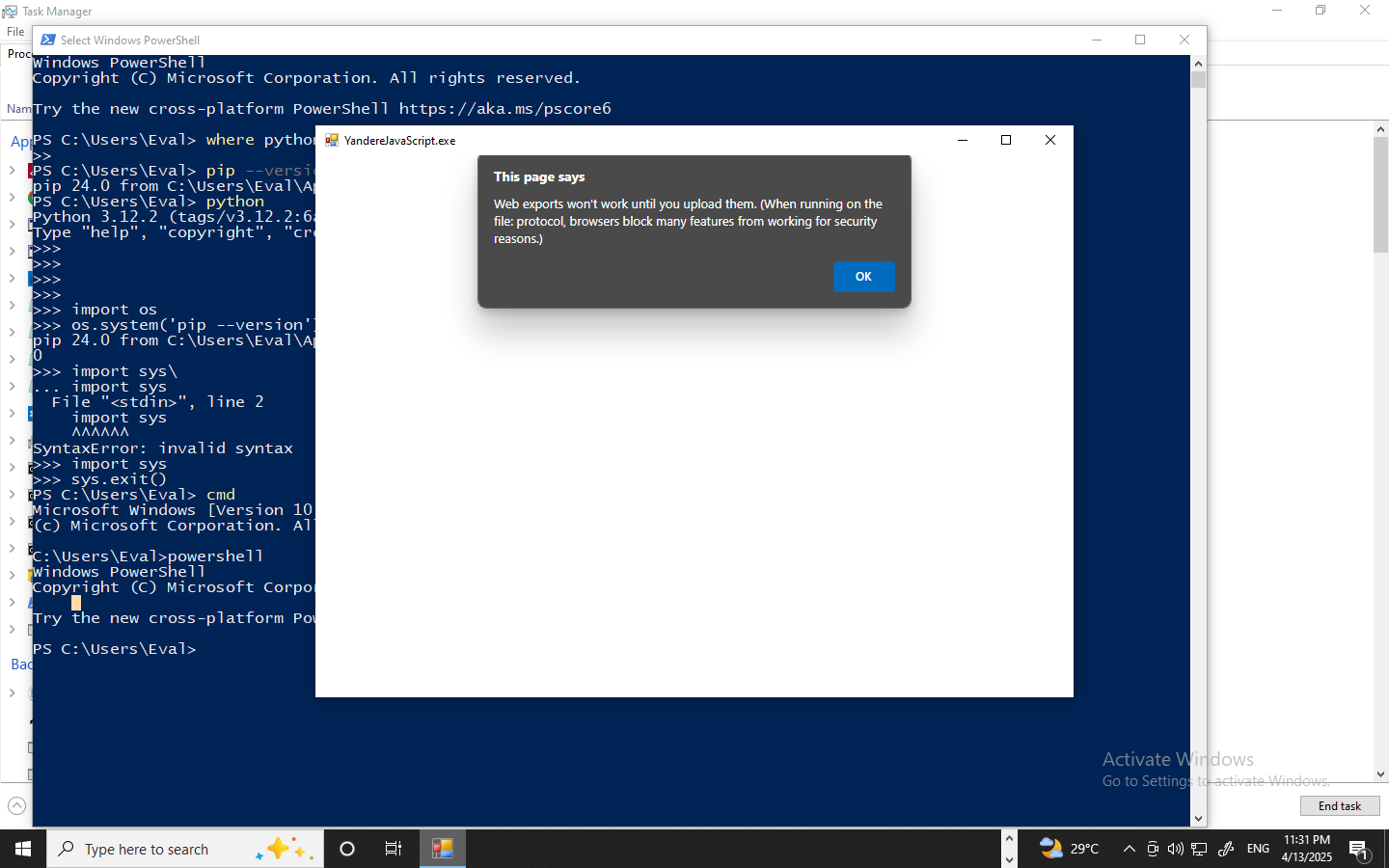The height and width of the screenshot is (868, 1389).
Task: Click the last 'PS C:\Users\Eval>' prompt
Action: tap(115, 649)
